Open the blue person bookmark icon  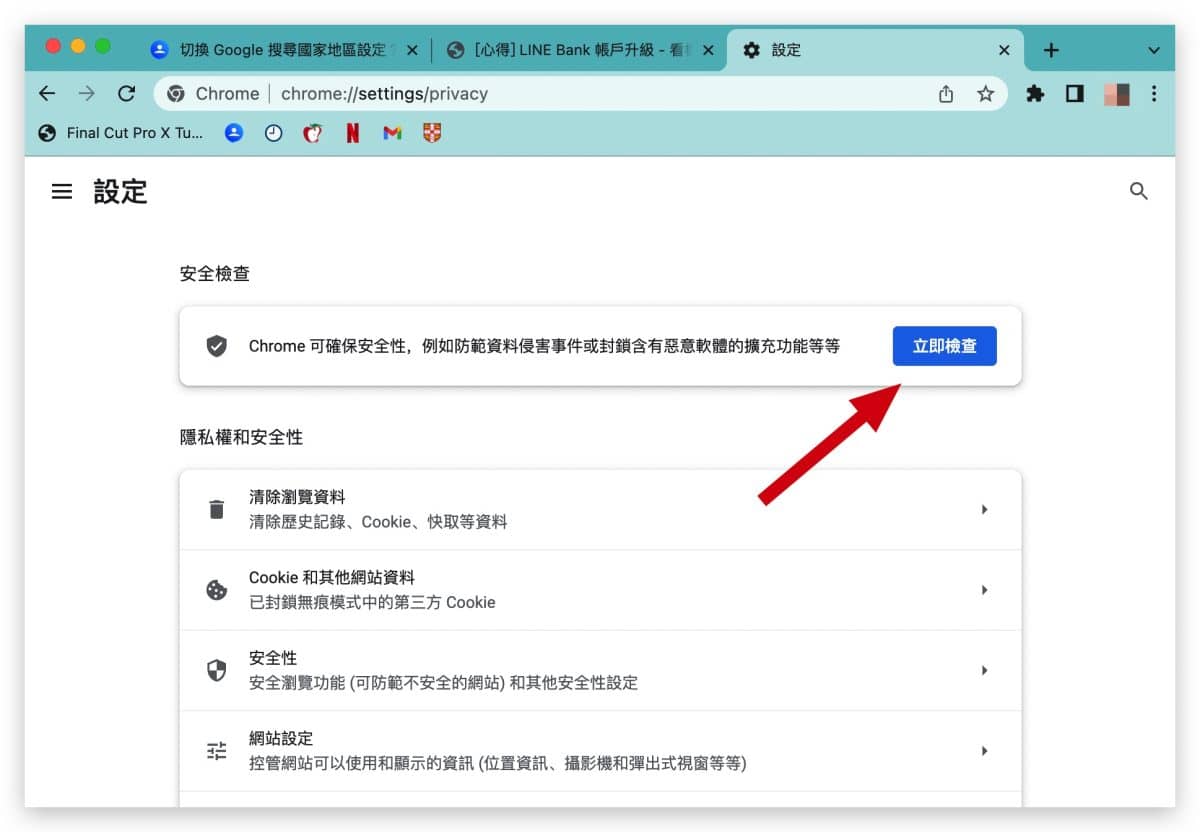(234, 132)
